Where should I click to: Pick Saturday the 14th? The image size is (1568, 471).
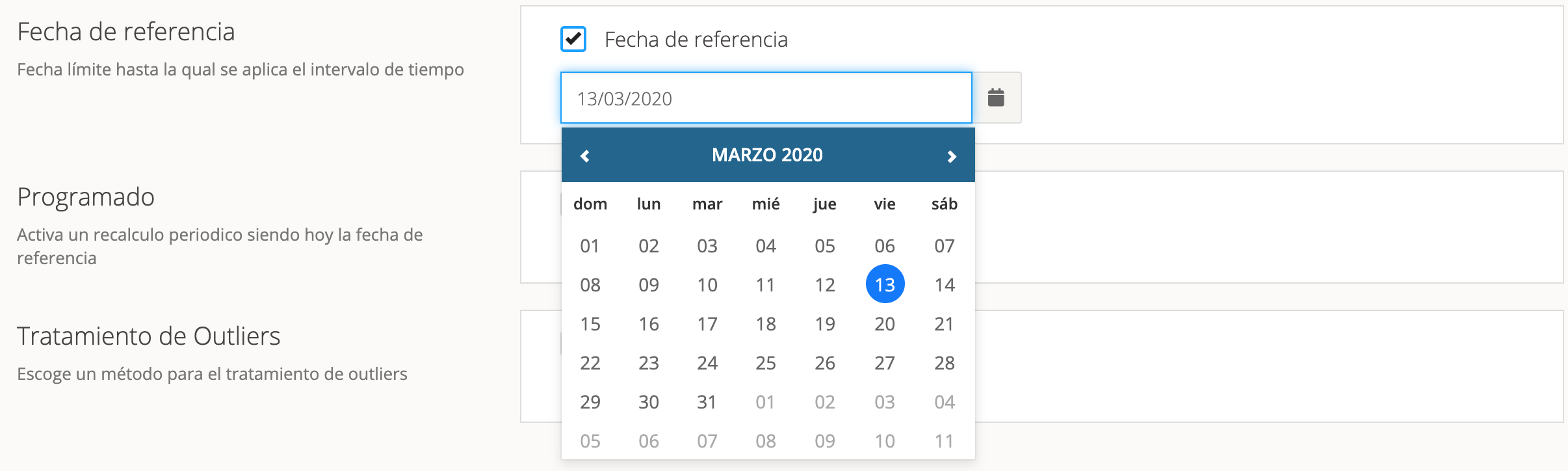[x=945, y=285]
